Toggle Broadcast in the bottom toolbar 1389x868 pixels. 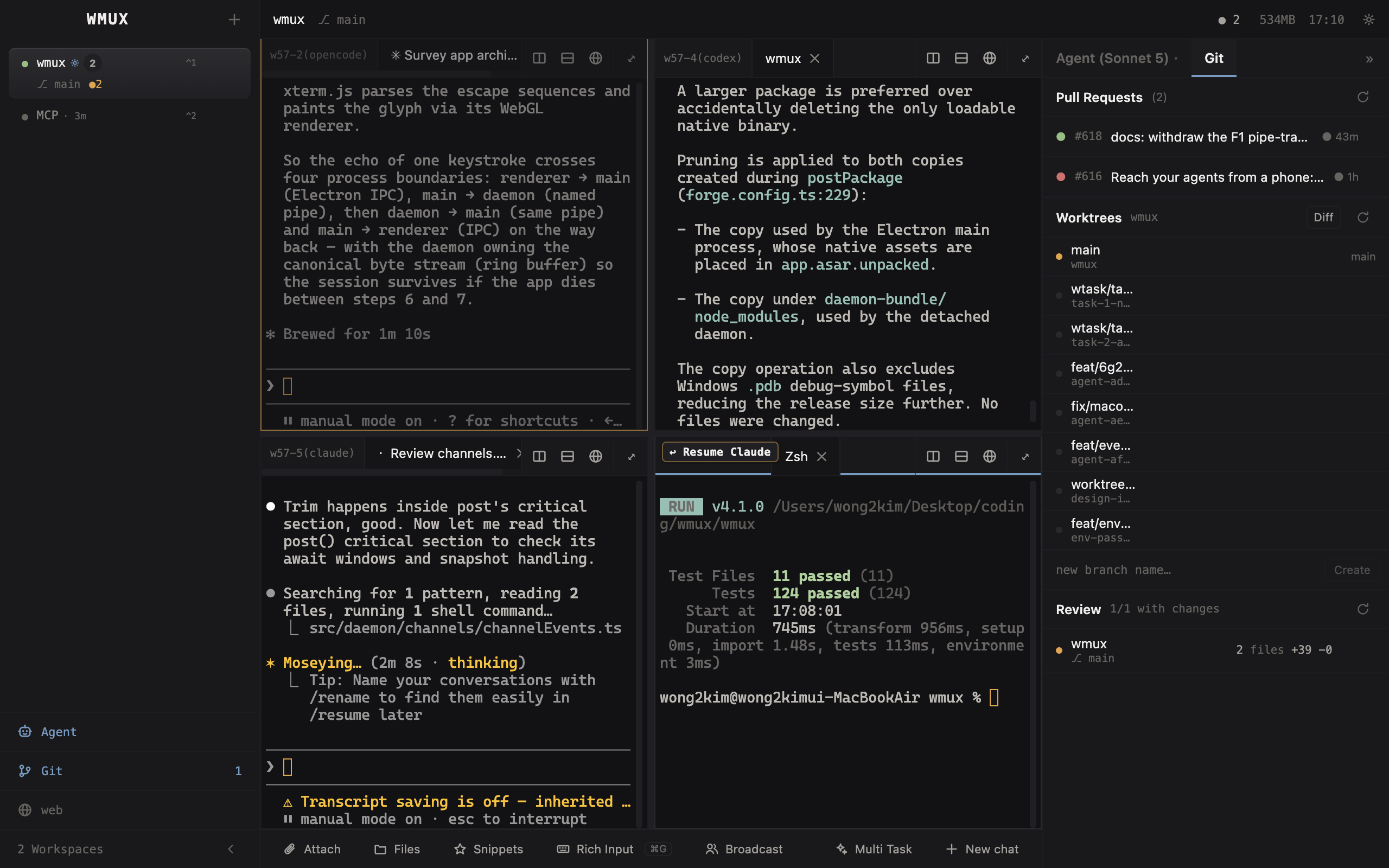[x=744, y=849]
